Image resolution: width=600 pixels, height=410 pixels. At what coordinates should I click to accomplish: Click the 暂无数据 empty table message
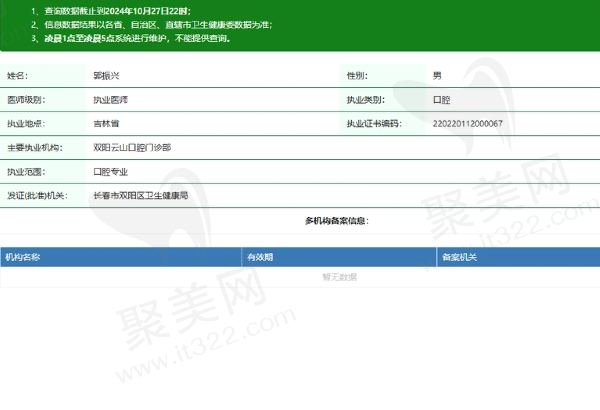point(339,277)
